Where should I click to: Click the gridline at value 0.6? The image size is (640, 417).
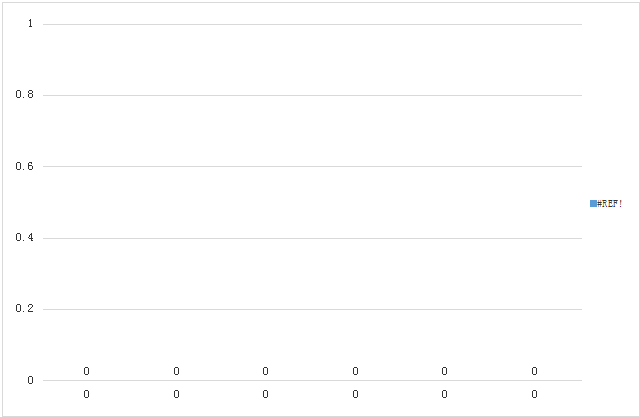[312, 166]
